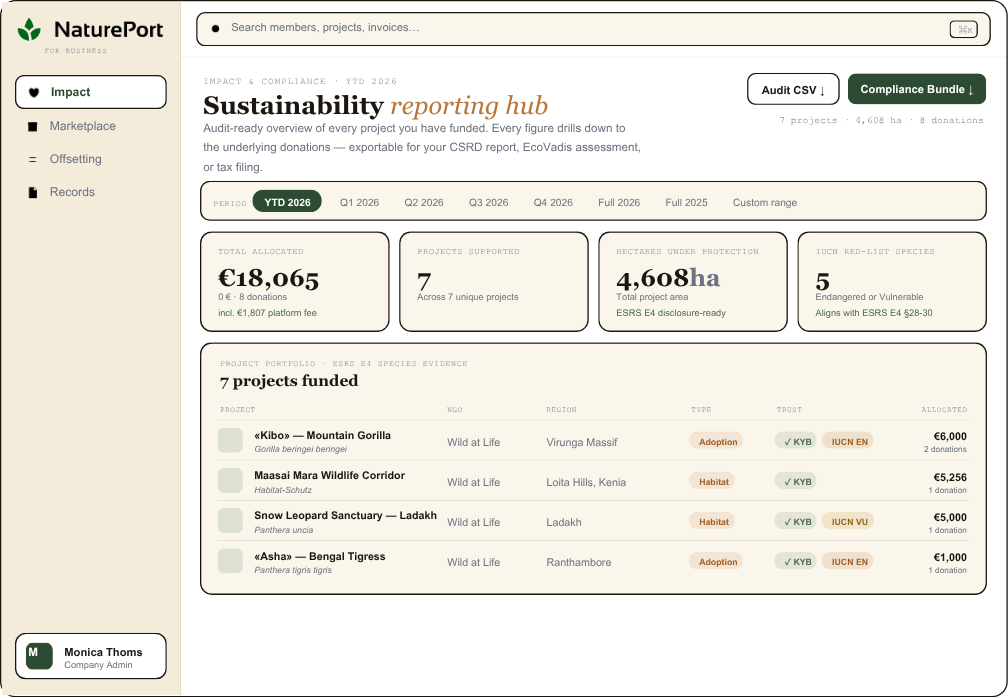The image size is (1008, 698).
Task: Switch period to Q1 2026
Action: point(359,202)
